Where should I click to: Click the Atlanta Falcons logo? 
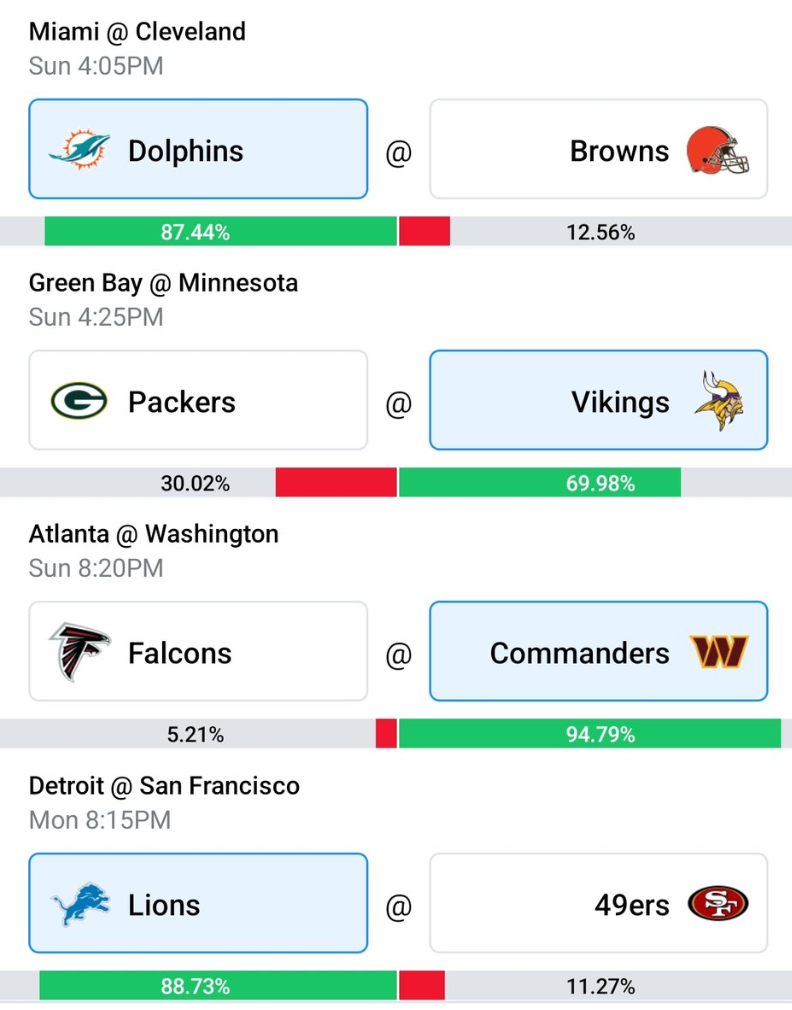click(79, 651)
